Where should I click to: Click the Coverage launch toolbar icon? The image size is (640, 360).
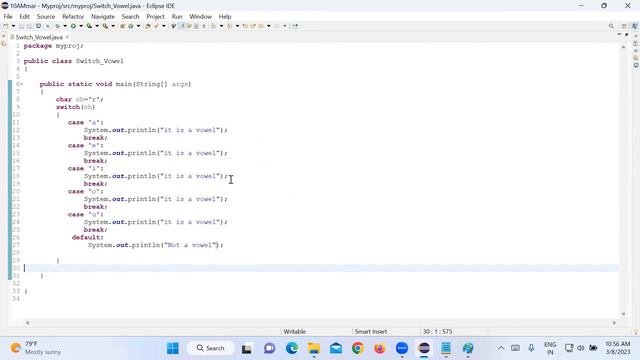[x=89, y=26]
